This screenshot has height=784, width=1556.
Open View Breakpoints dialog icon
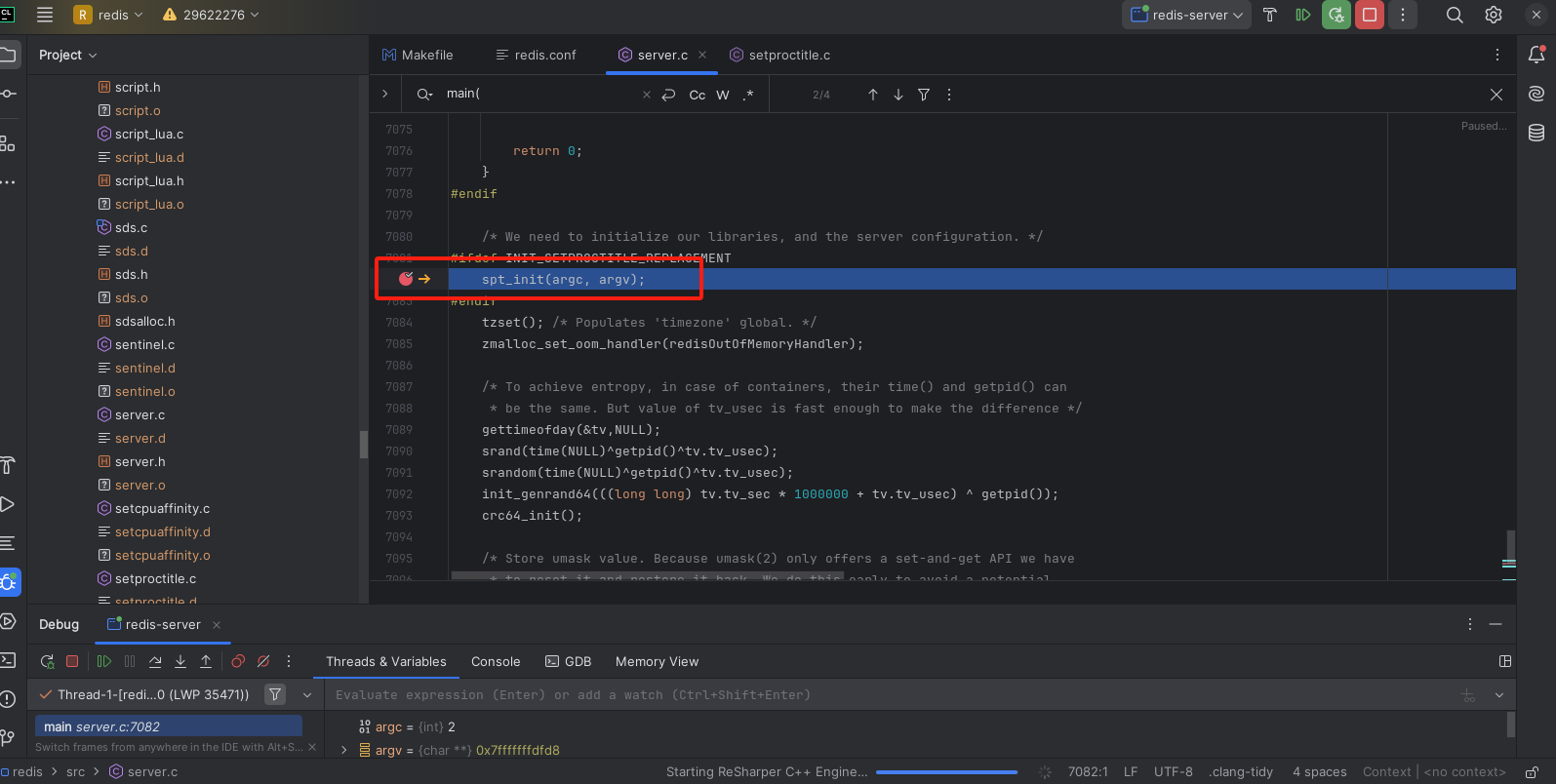pyautogui.click(x=238, y=661)
